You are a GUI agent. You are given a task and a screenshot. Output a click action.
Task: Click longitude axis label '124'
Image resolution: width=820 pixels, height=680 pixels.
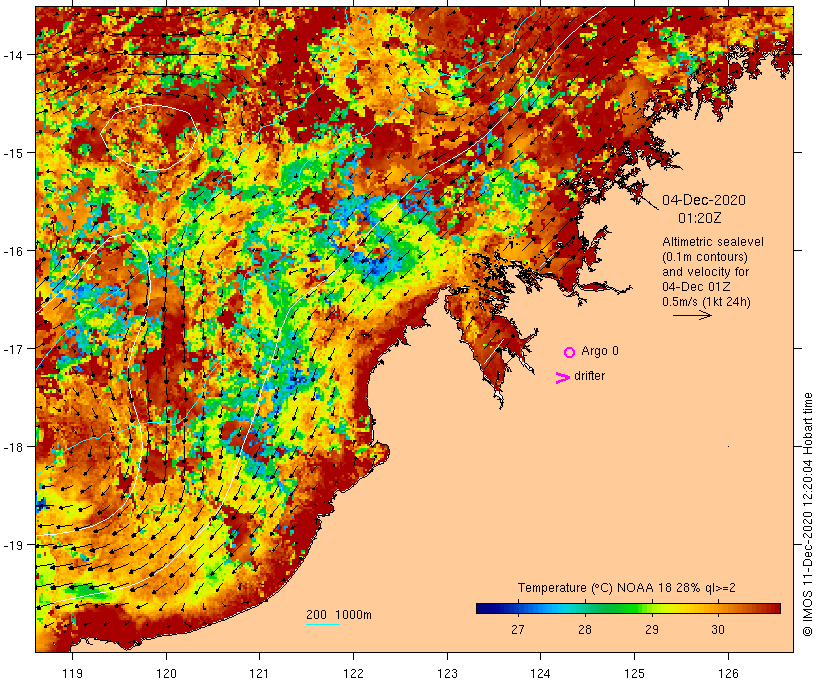pyautogui.click(x=540, y=673)
